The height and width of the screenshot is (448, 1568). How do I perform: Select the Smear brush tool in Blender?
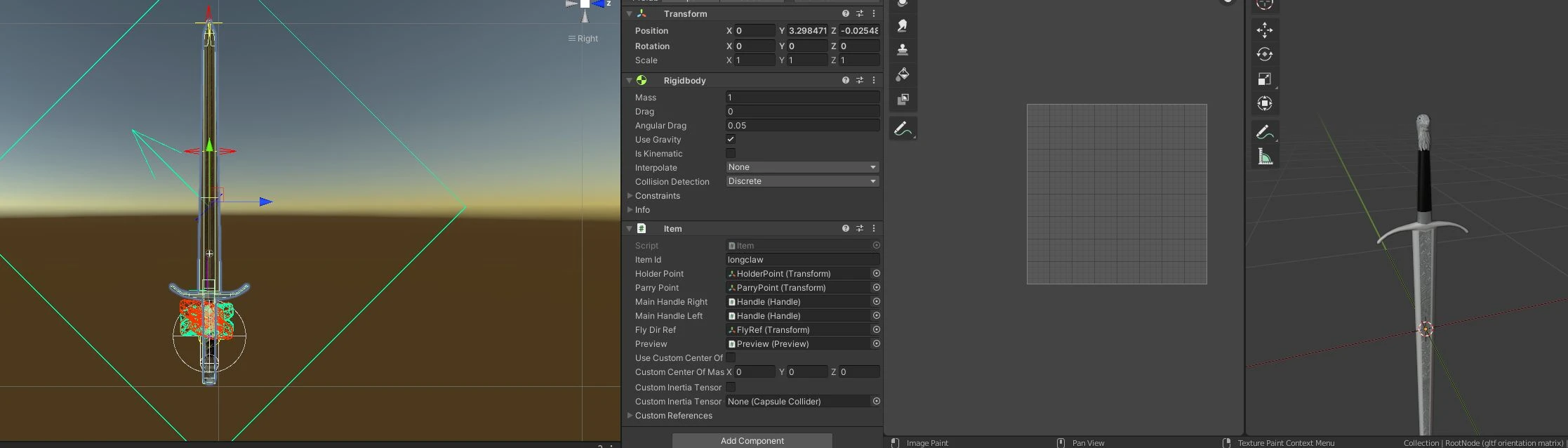click(903, 26)
